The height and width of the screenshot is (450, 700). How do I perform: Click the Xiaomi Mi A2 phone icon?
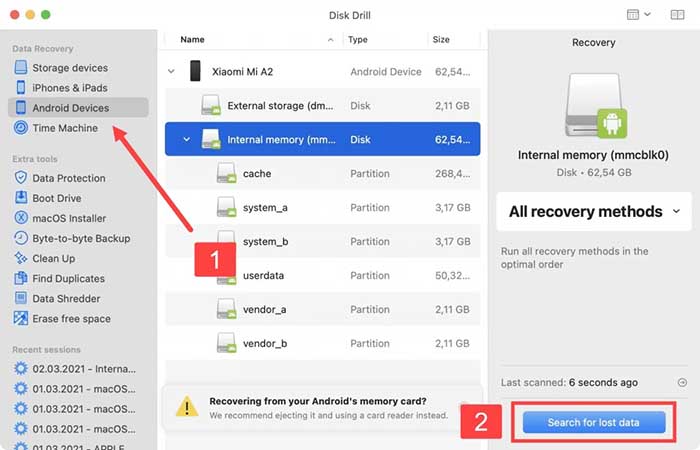[x=195, y=71]
